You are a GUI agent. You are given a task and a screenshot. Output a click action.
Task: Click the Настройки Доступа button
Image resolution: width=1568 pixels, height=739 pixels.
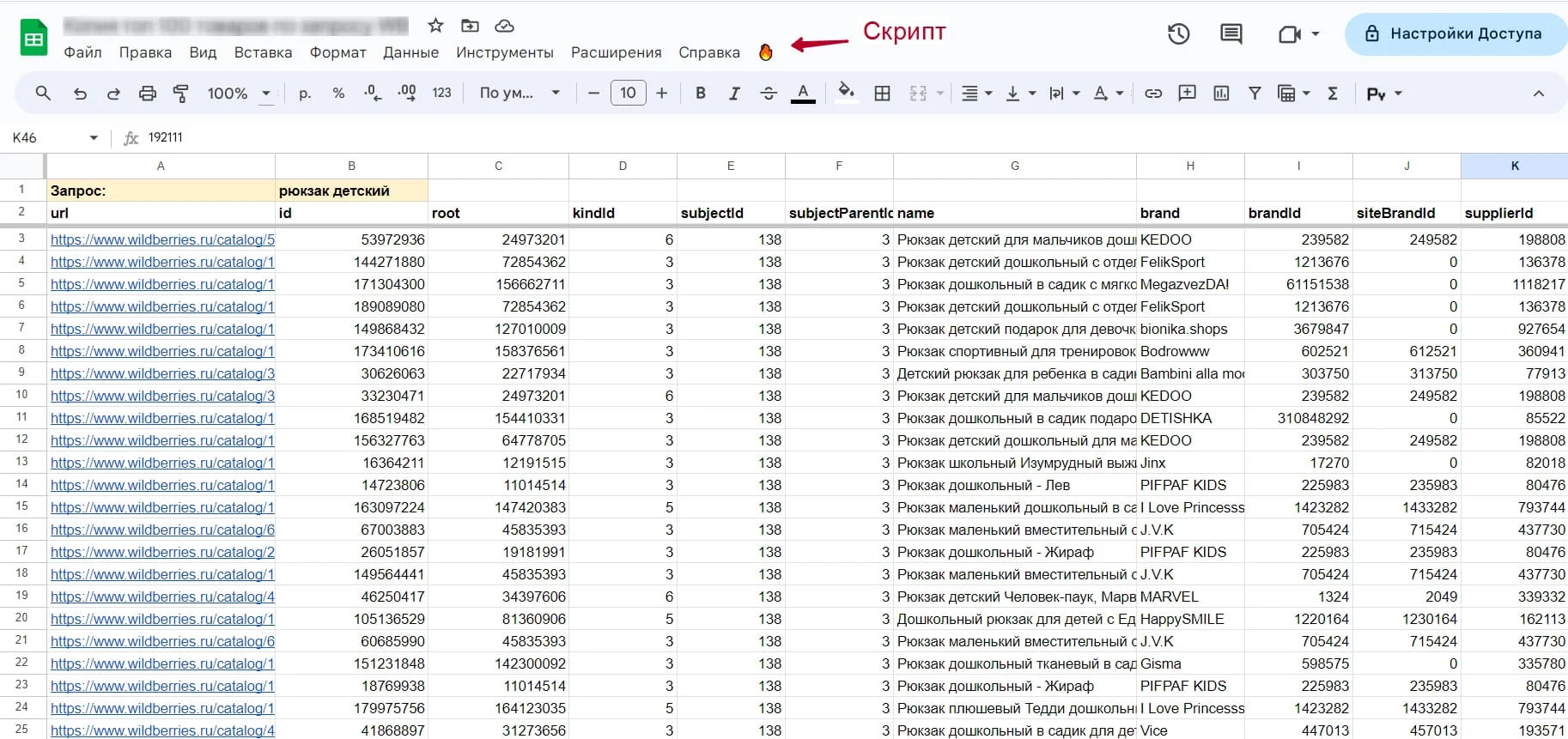1456,34
